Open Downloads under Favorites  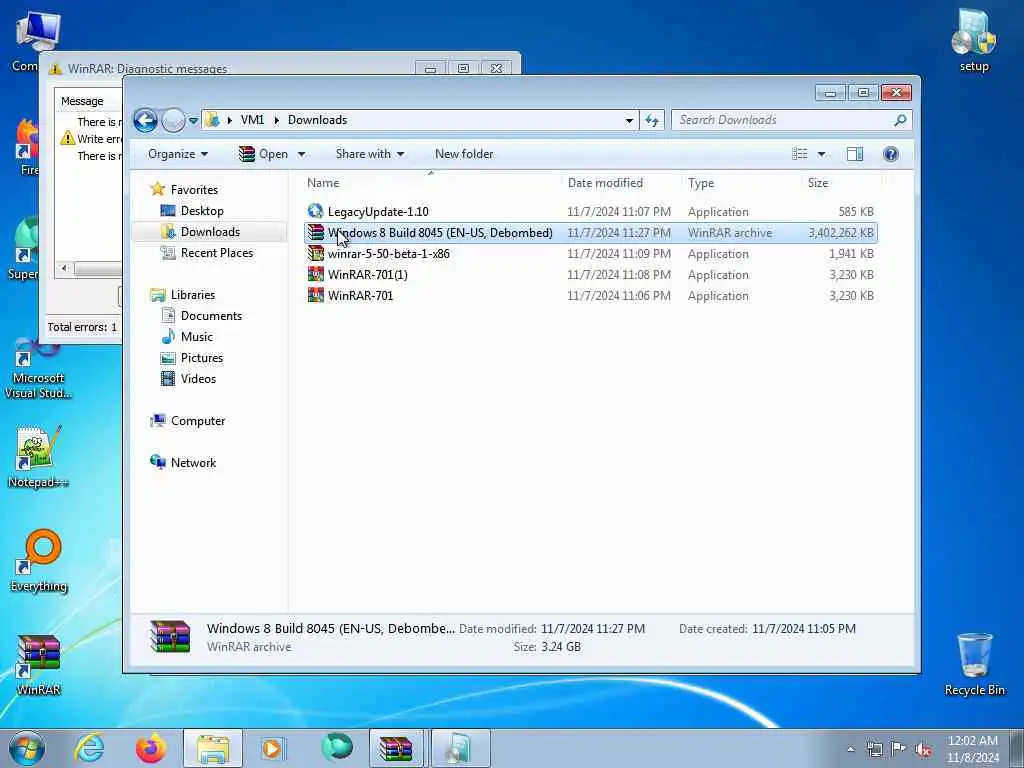210,232
